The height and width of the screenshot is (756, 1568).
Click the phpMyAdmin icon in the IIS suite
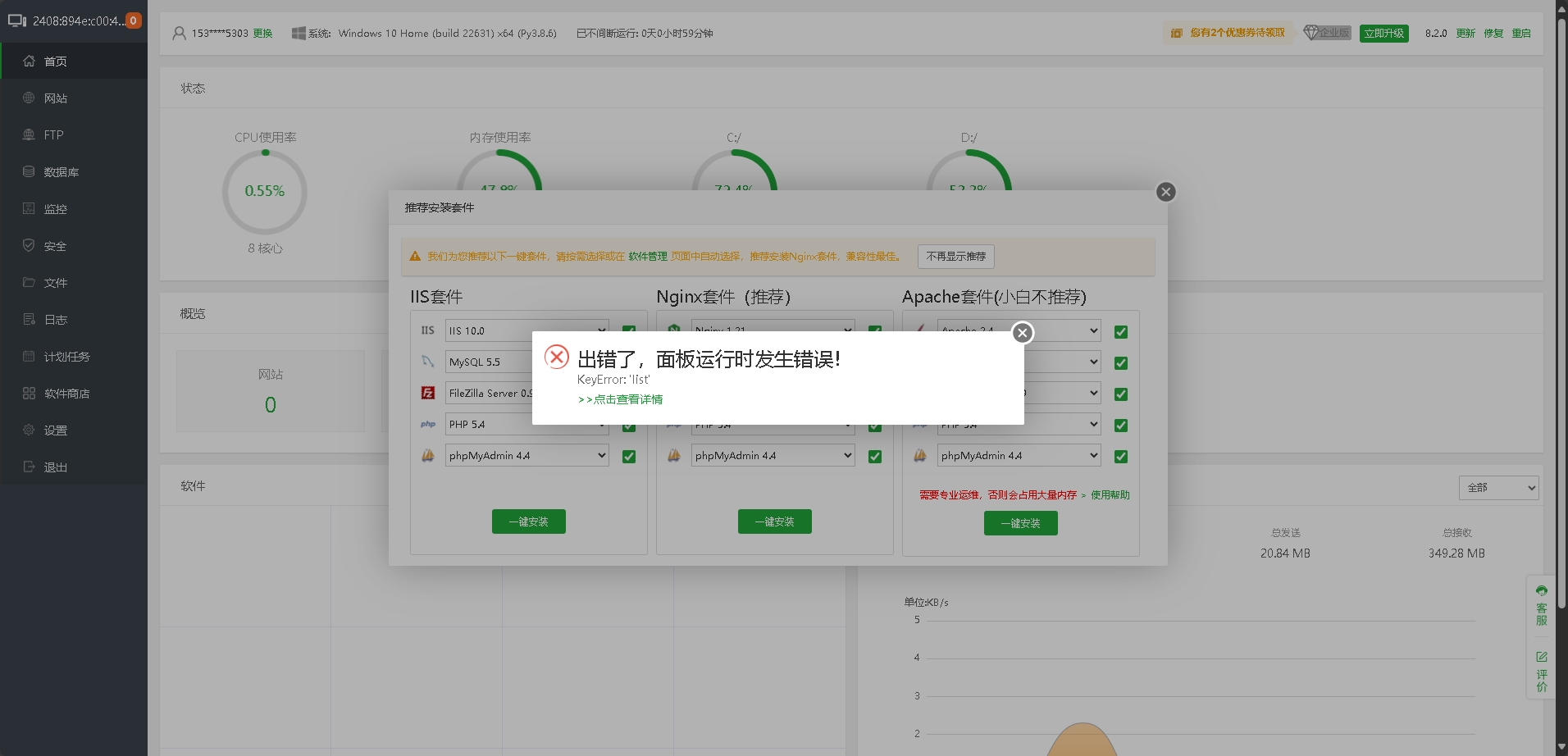[428, 455]
